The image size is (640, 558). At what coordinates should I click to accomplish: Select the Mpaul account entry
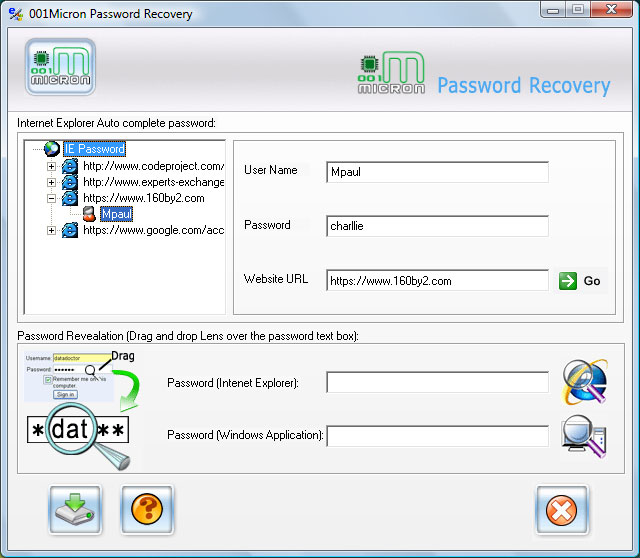(x=117, y=214)
